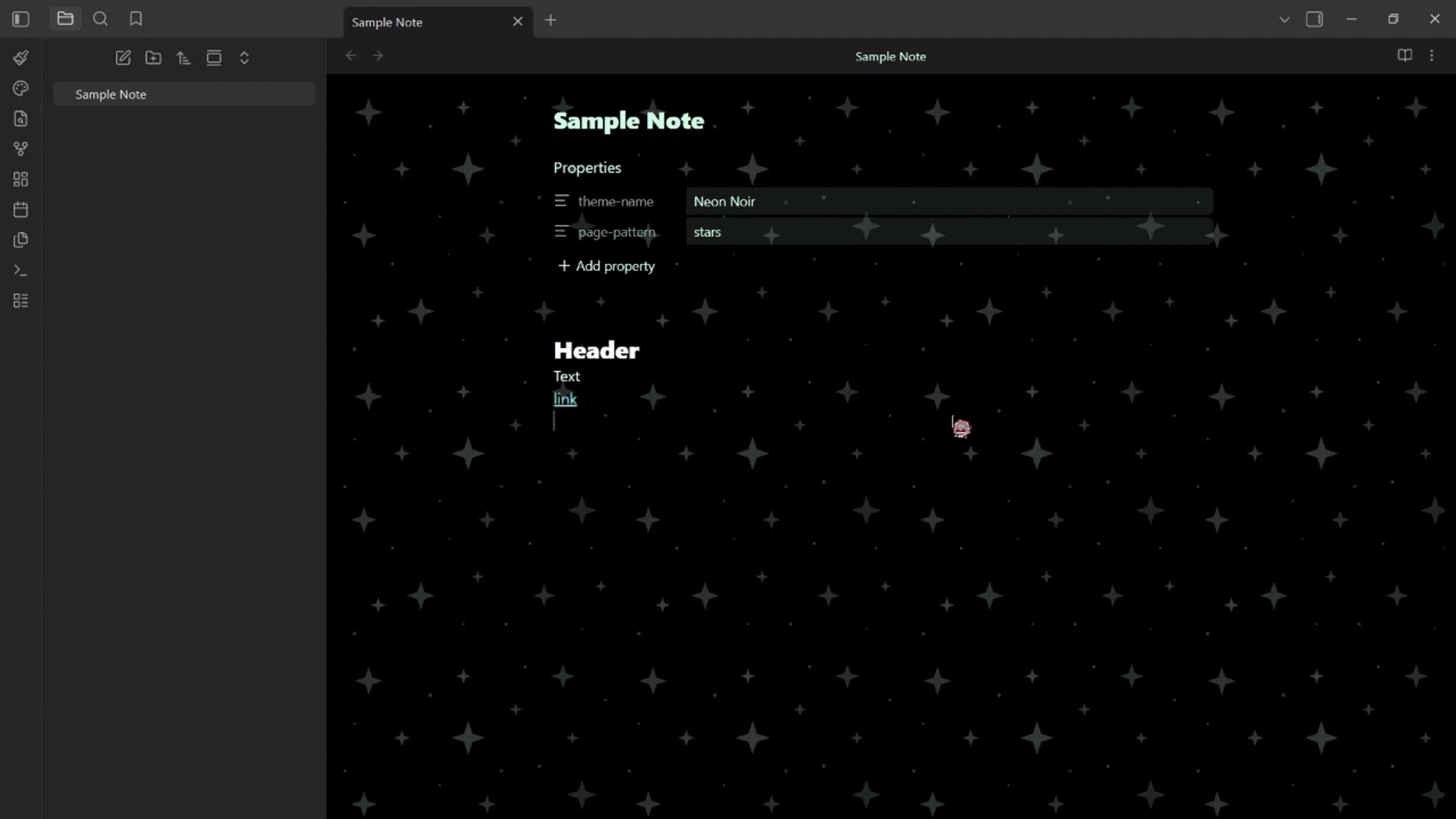Click the four-squares canvas ribbon icon
Image resolution: width=1456 pixels, height=819 pixels.
coord(20,179)
